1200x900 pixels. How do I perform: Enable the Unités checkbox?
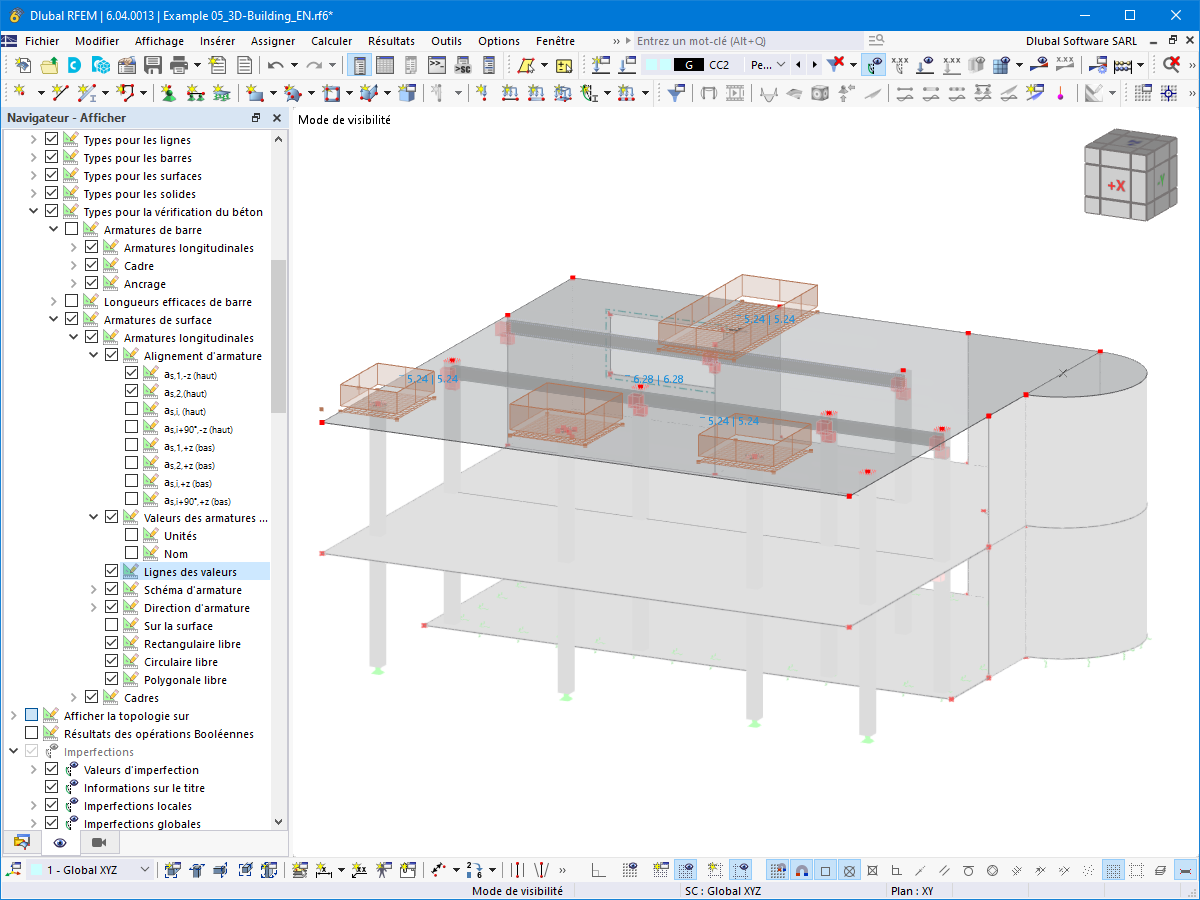132,536
